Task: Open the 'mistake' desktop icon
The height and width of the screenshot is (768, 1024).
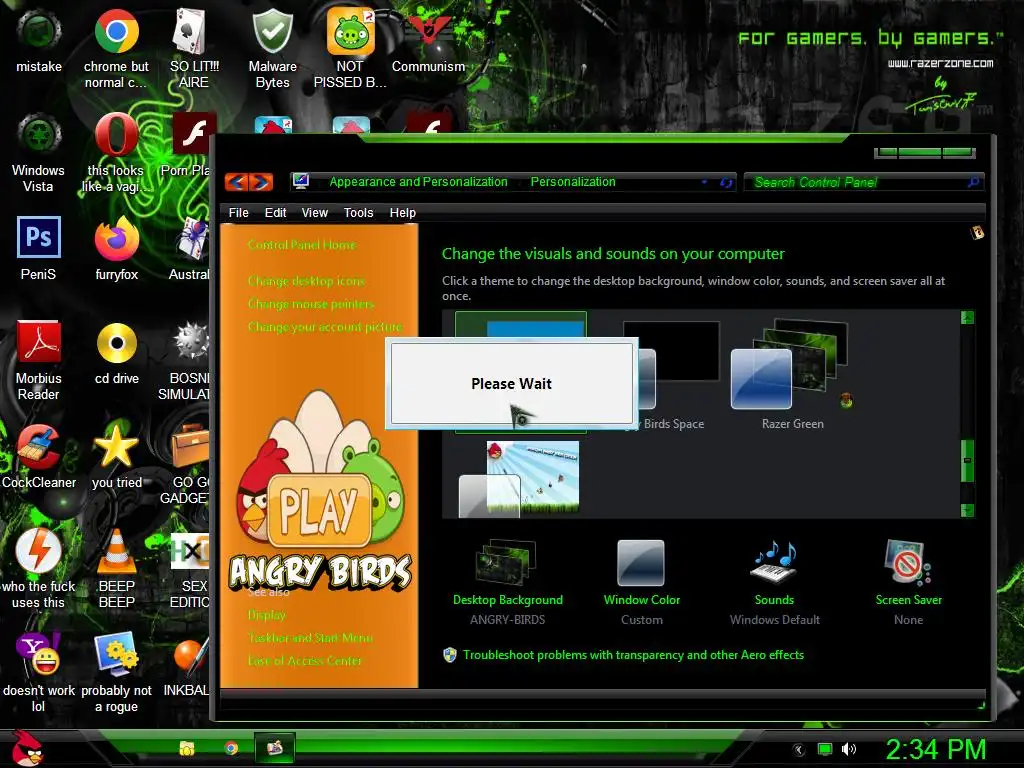Action: (39, 31)
